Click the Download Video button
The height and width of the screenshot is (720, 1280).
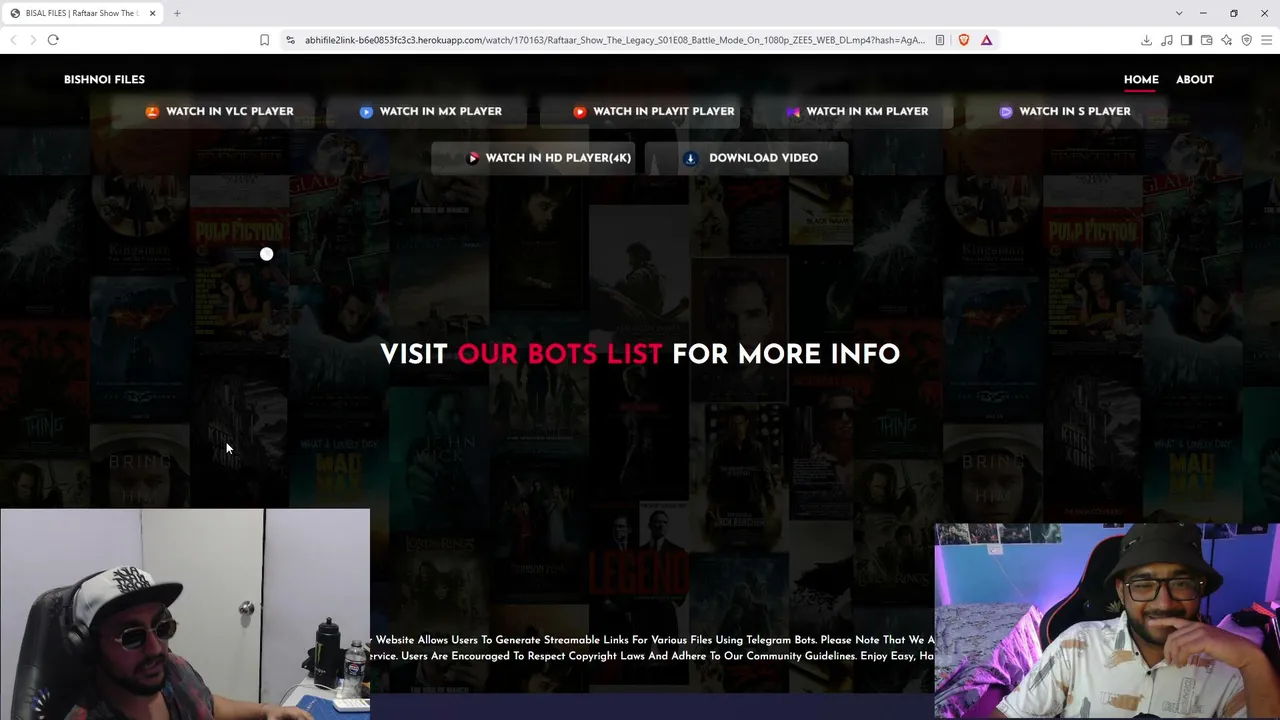point(746,158)
